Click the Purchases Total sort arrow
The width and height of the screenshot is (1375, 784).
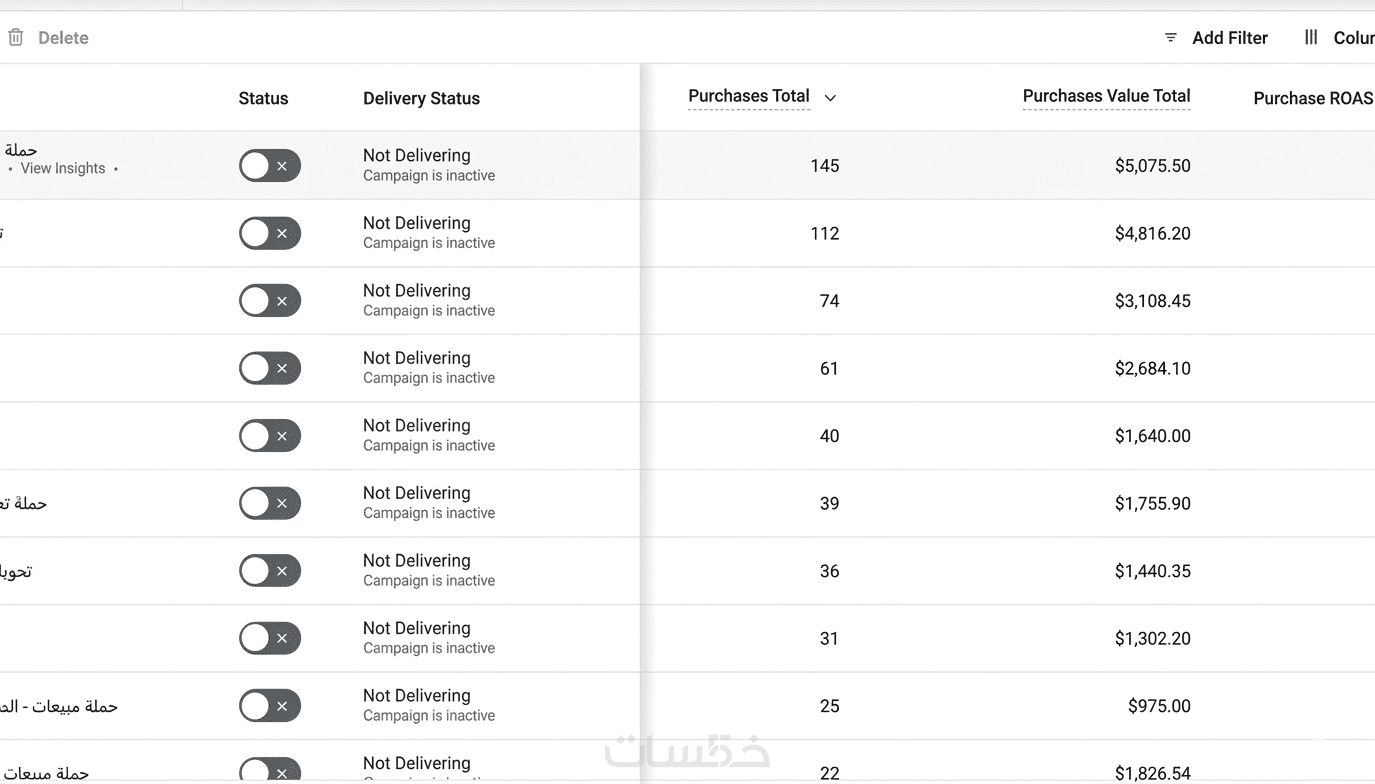tap(830, 98)
